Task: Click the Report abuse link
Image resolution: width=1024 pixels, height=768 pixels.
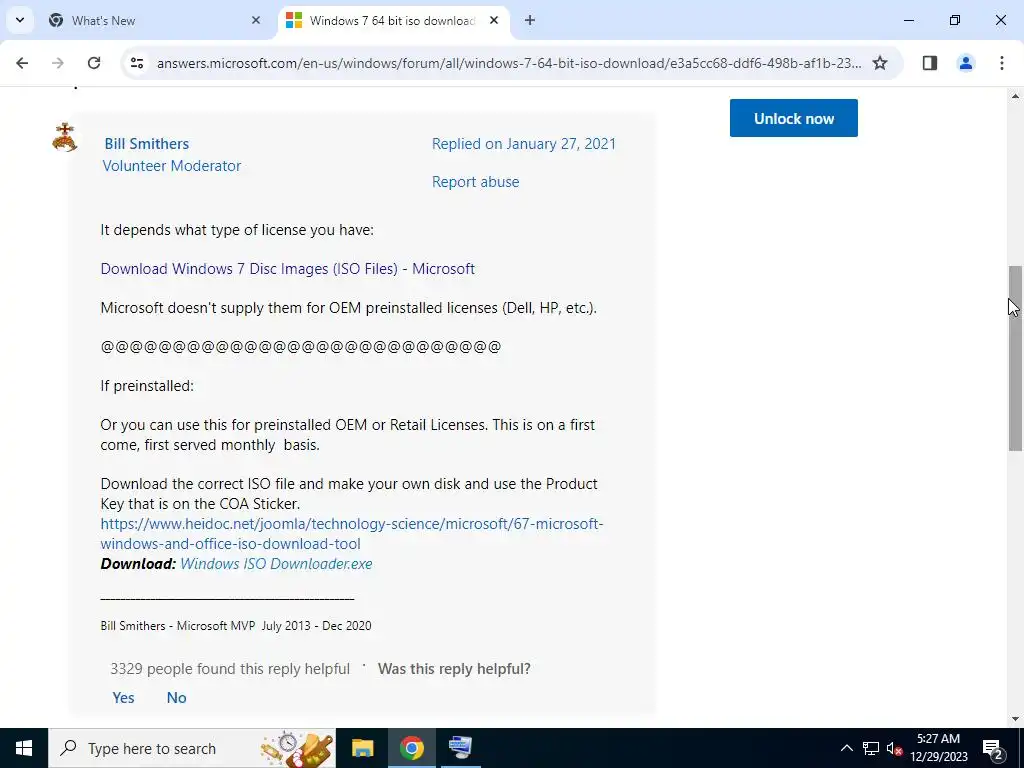Action: (x=475, y=182)
